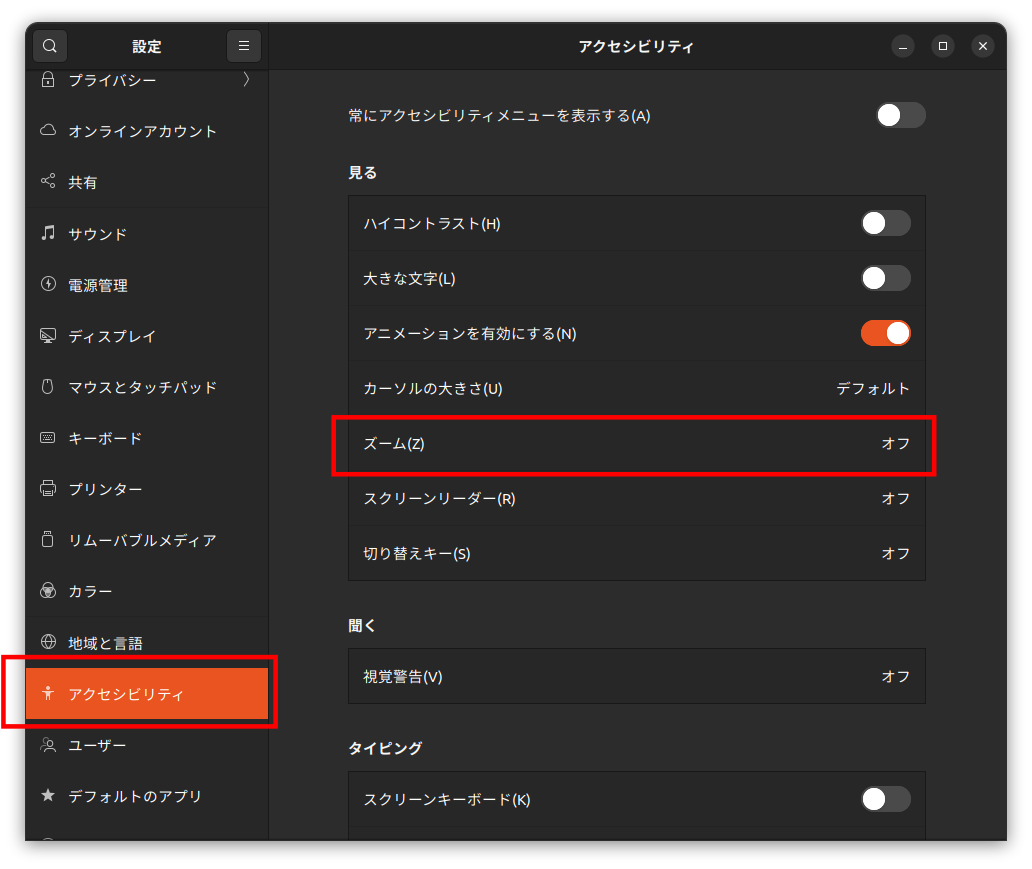Click the star icon beside デフォルトのアプリ
The height and width of the screenshot is (869, 1032).
tap(48, 795)
